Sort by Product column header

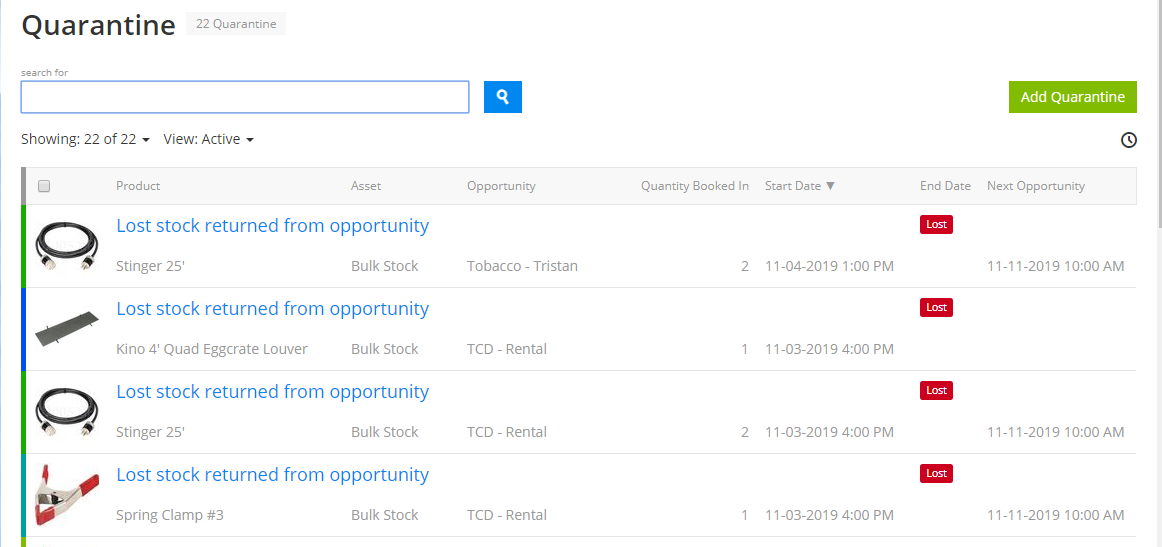click(138, 186)
